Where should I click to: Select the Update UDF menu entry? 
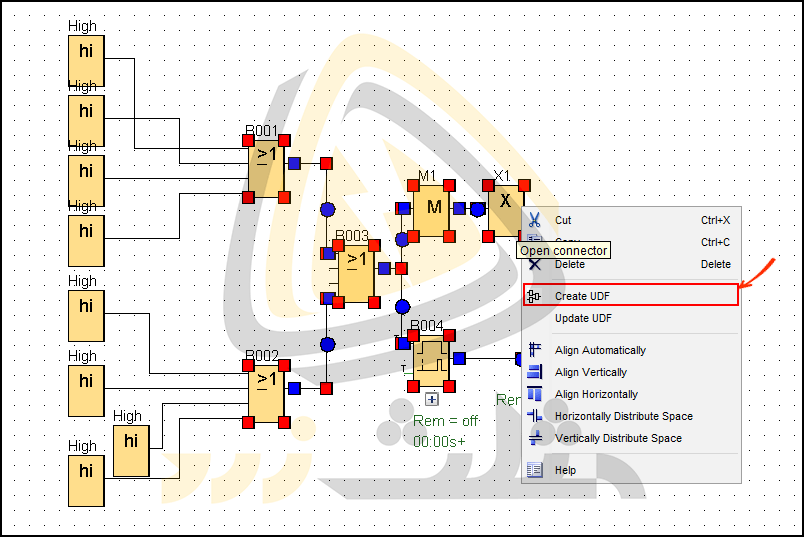582,318
